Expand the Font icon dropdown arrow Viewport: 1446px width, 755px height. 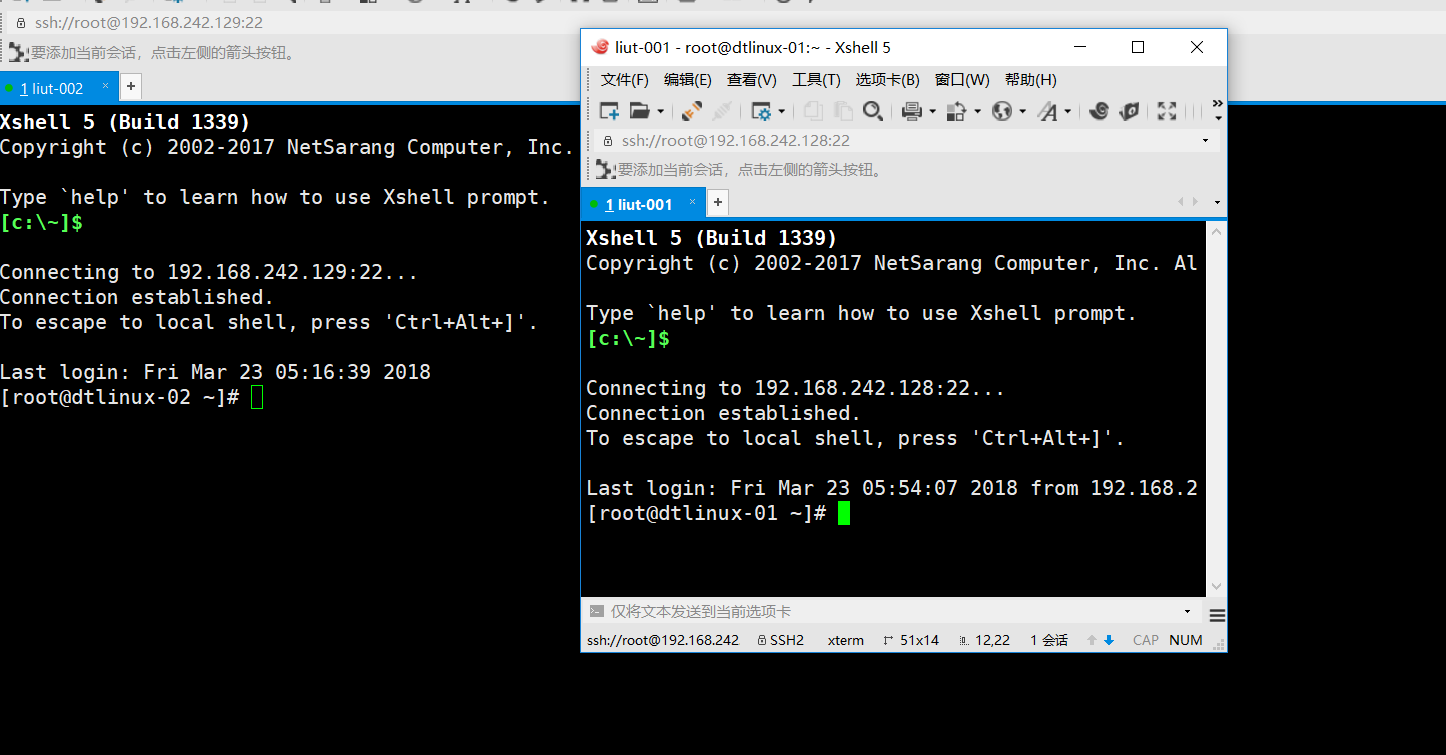click(1068, 112)
